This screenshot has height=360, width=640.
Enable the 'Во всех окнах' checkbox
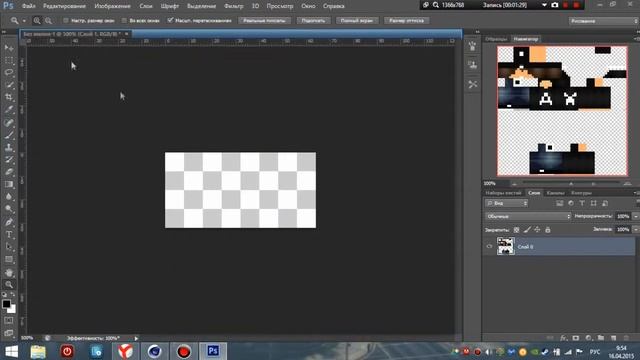point(124,20)
